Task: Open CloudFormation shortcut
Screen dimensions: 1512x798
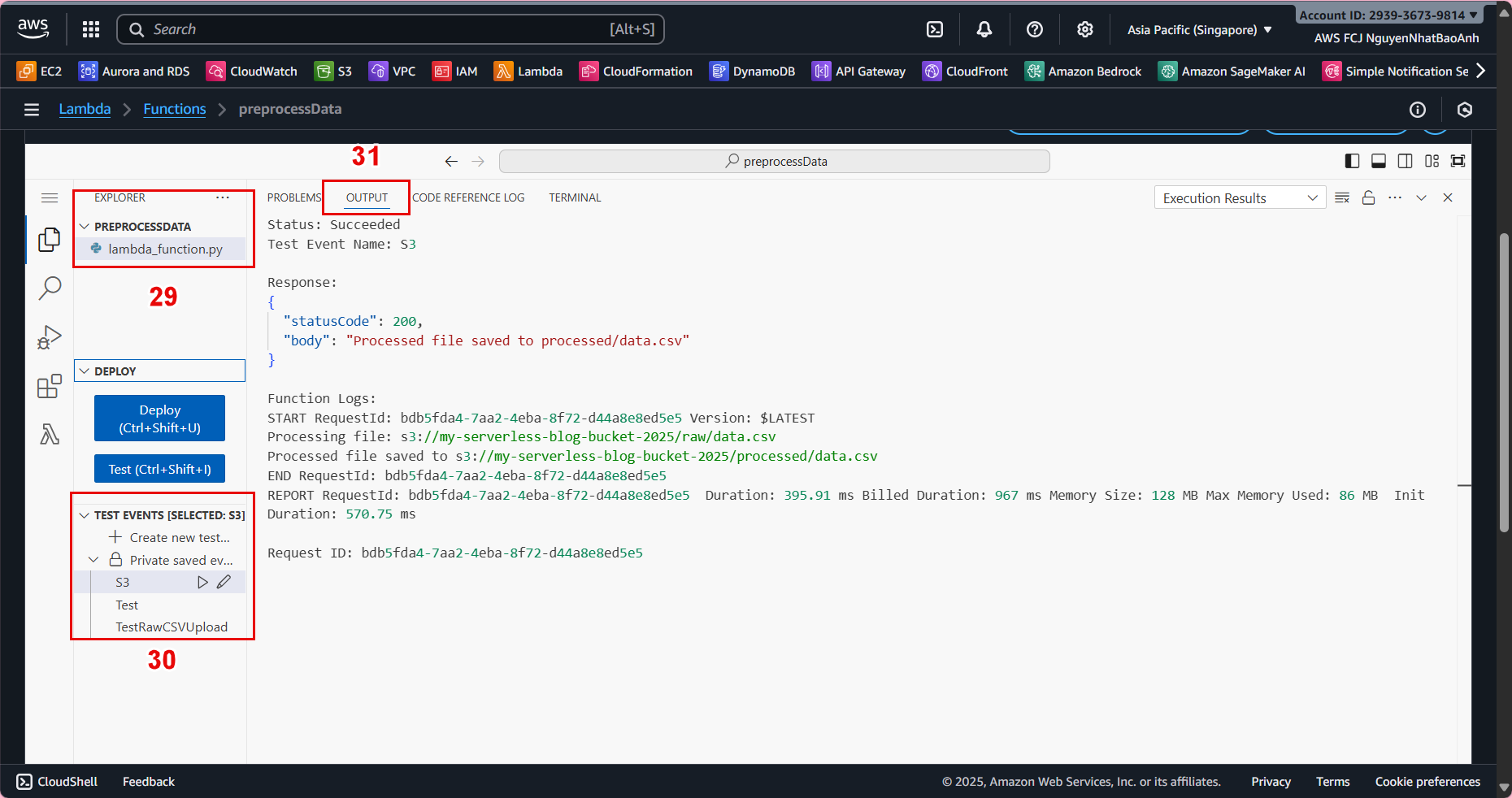Action: (636, 72)
